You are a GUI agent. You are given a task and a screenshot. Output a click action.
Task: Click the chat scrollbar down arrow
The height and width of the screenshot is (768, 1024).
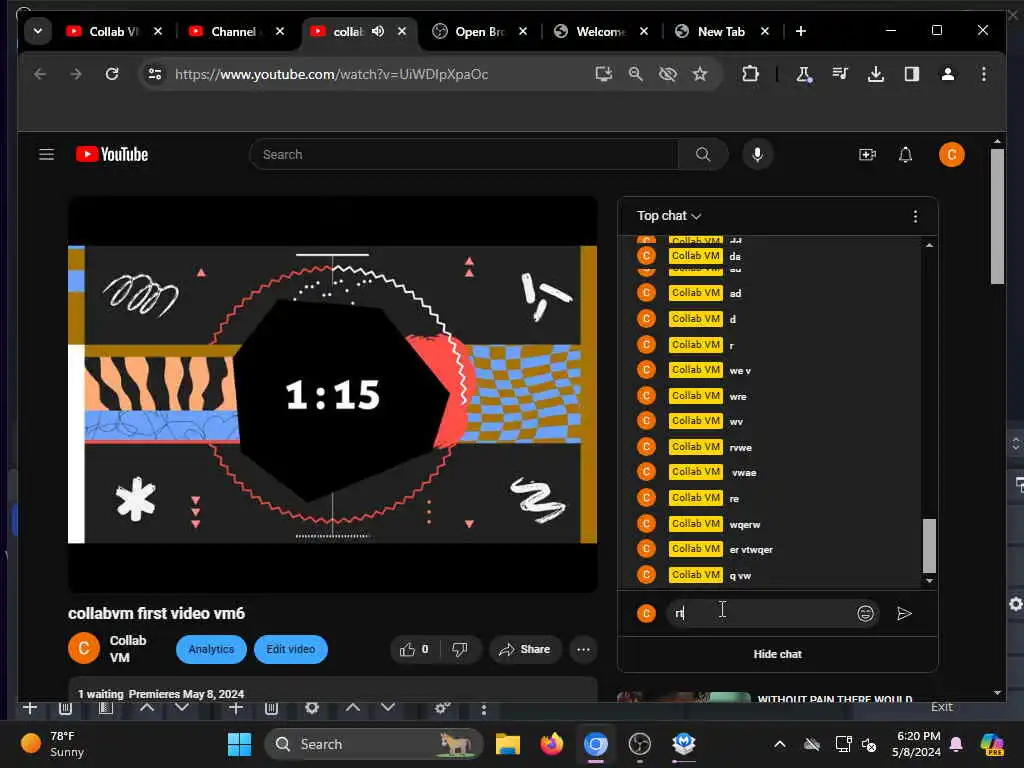point(929,581)
